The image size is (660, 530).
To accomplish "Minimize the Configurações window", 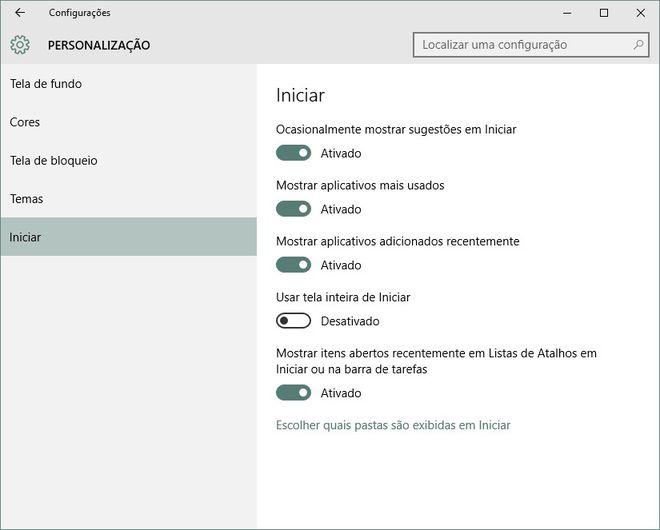I will coord(567,13).
